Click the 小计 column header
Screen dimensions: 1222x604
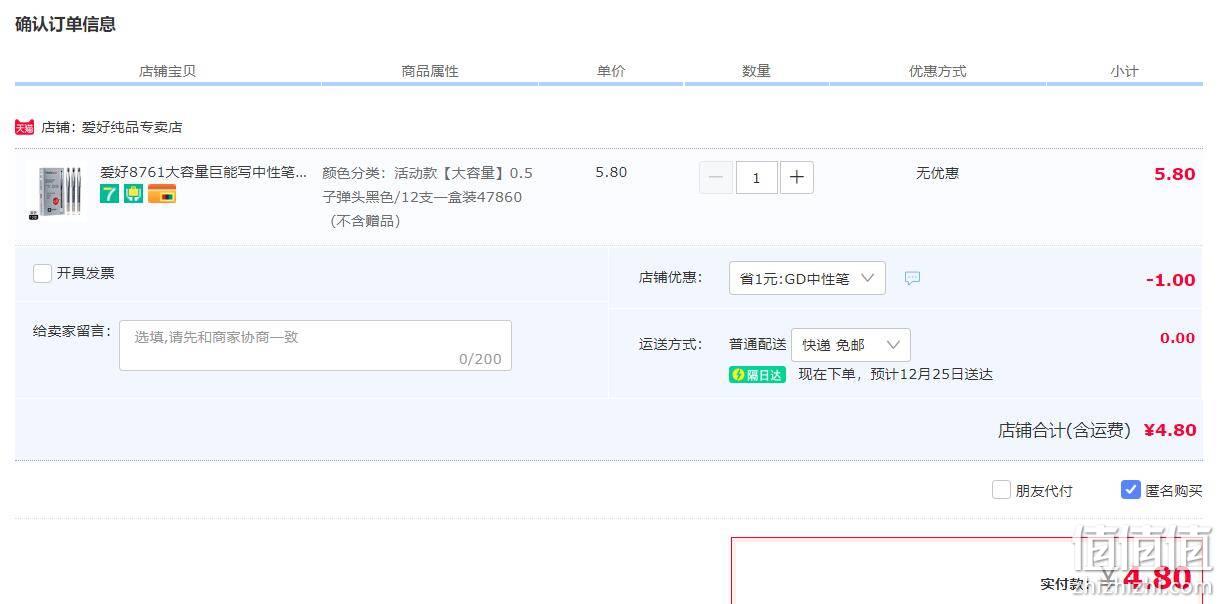coord(1124,71)
